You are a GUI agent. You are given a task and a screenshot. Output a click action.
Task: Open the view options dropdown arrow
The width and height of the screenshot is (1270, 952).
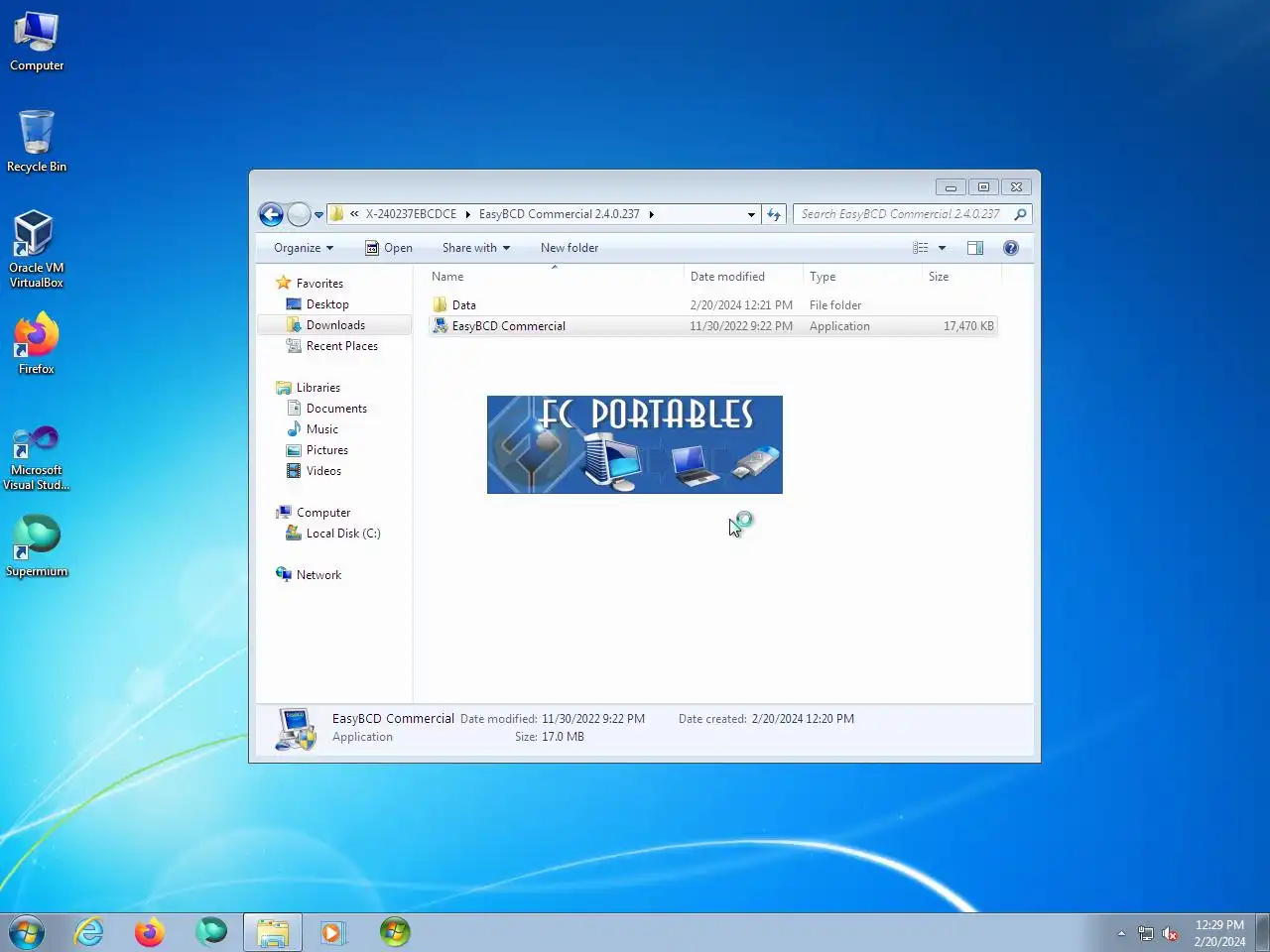pos(942,248)
